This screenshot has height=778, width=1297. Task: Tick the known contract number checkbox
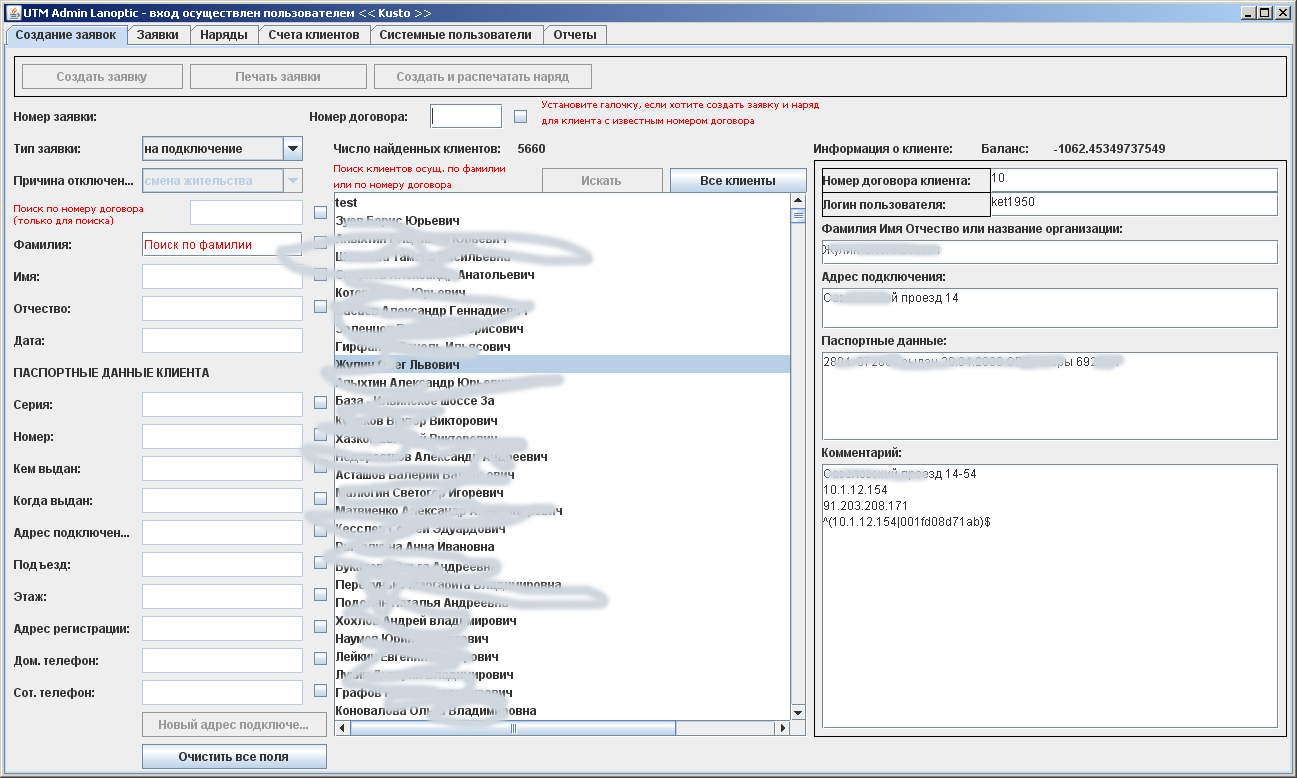[520, 116]
